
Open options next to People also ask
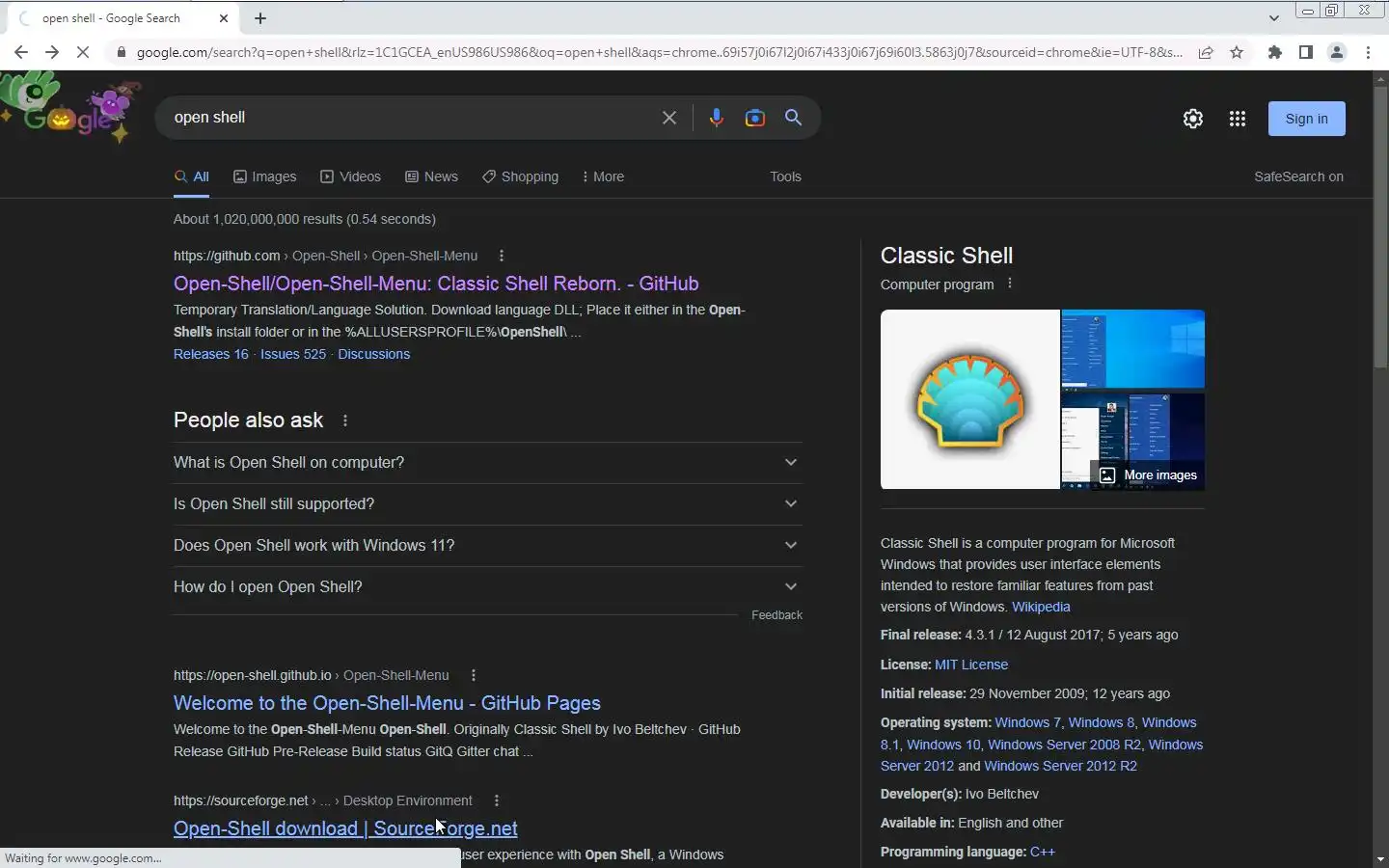tap(344, 420)
